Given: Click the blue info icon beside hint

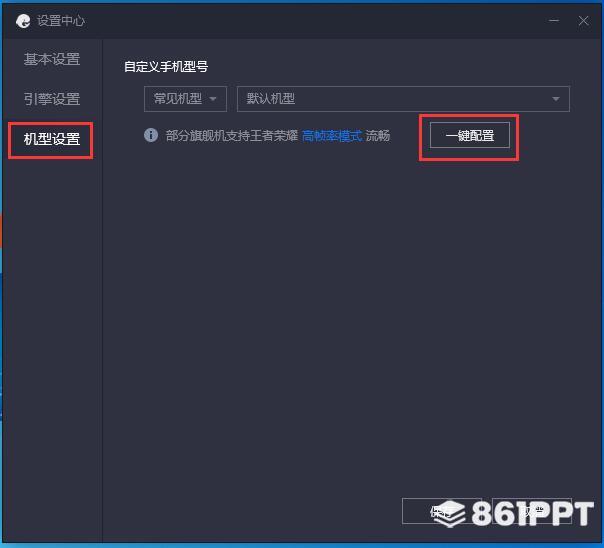Looking at the screenshot, I should pyautogui.click(x=151, y=135).
